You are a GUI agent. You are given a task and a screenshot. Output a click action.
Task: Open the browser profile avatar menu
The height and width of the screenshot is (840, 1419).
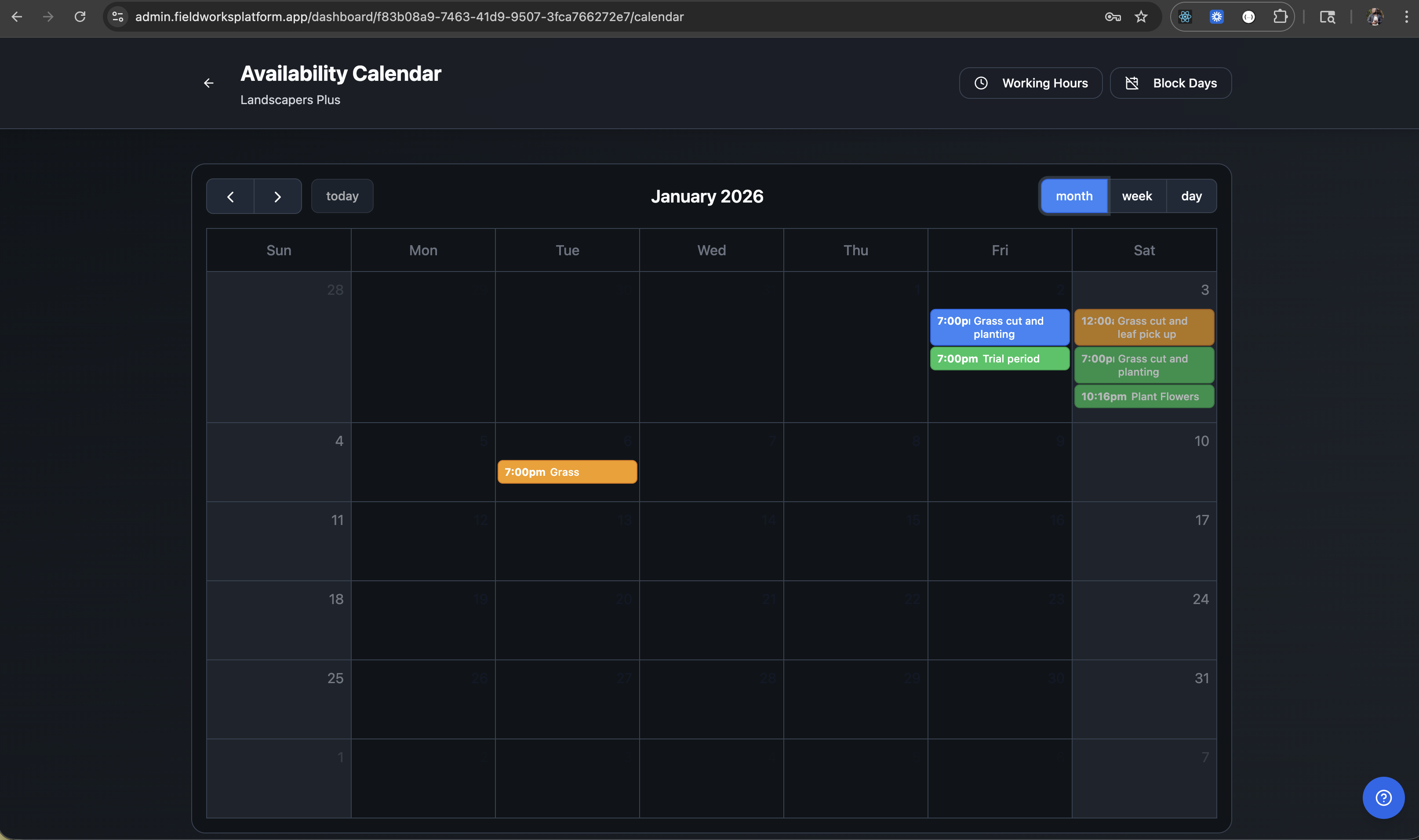(x=1375, y=16)
